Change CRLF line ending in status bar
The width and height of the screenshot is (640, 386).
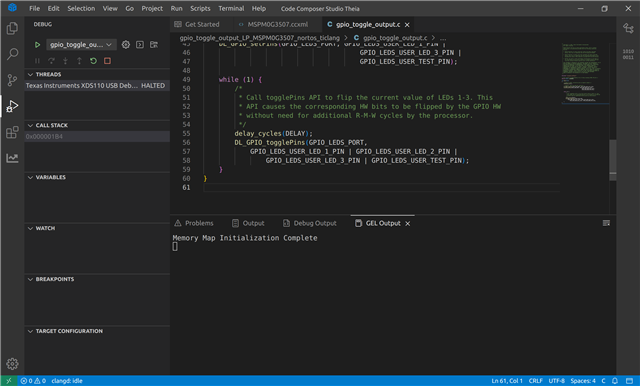tap(536, 381)
